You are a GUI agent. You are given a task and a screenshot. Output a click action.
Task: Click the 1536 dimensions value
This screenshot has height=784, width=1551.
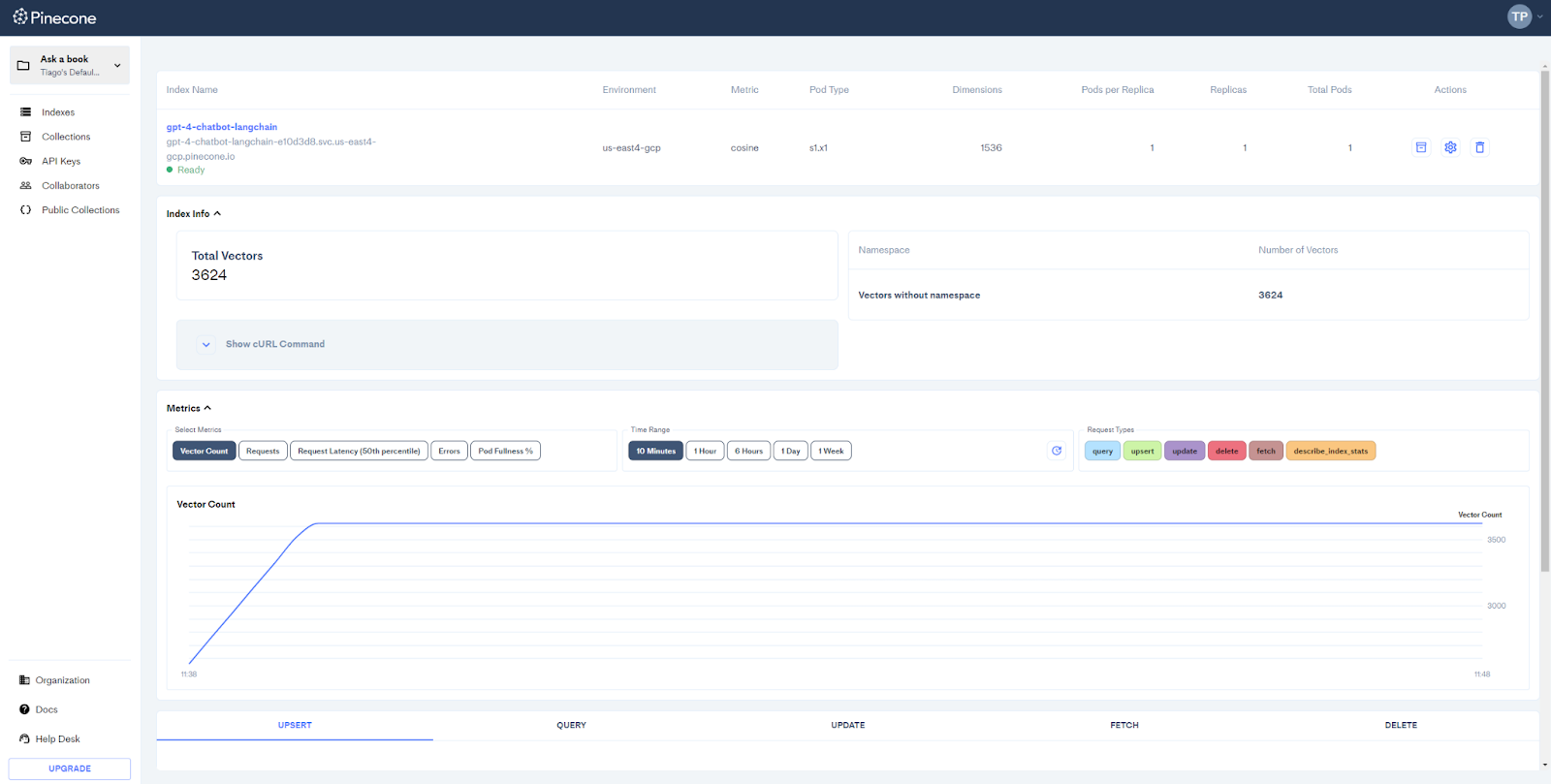coord(991,148)
